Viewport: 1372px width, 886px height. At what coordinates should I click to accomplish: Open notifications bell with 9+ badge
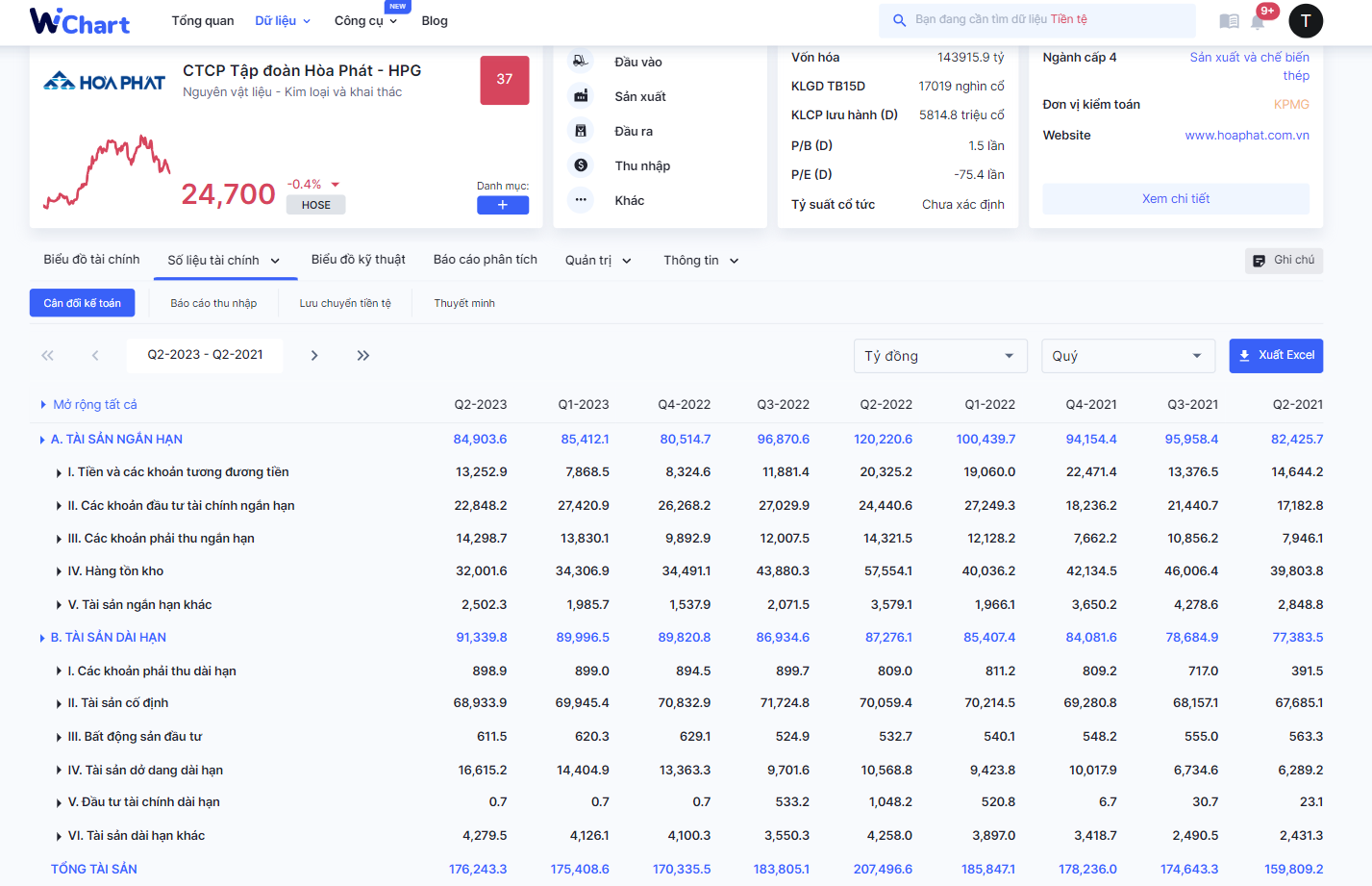point(1258,20)
